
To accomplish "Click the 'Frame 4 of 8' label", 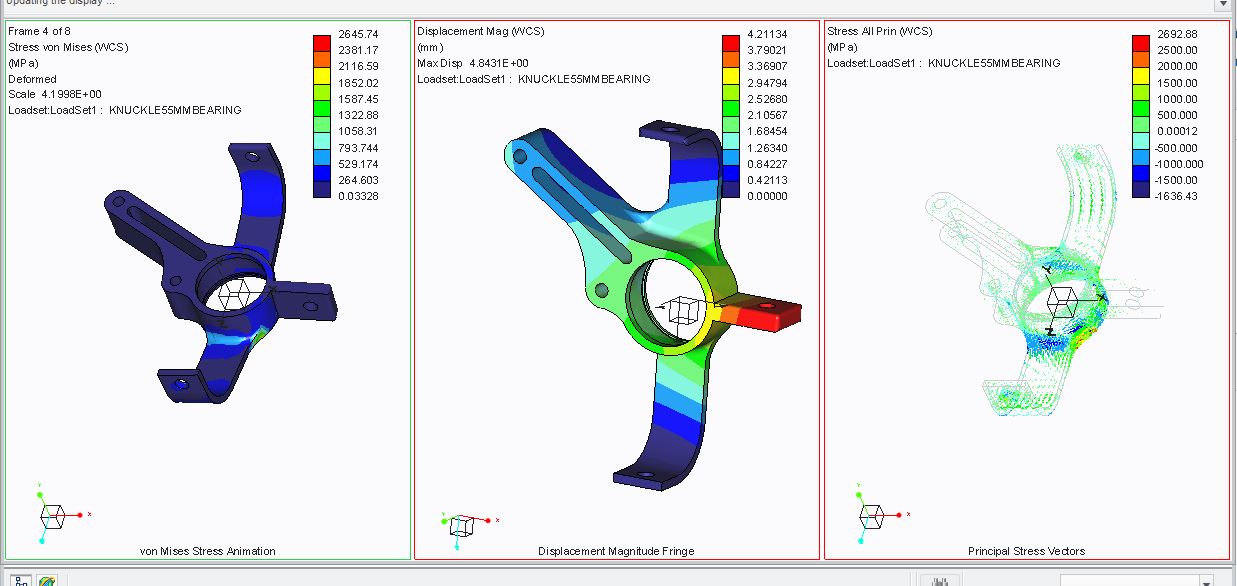I will [x=39, y=32].
